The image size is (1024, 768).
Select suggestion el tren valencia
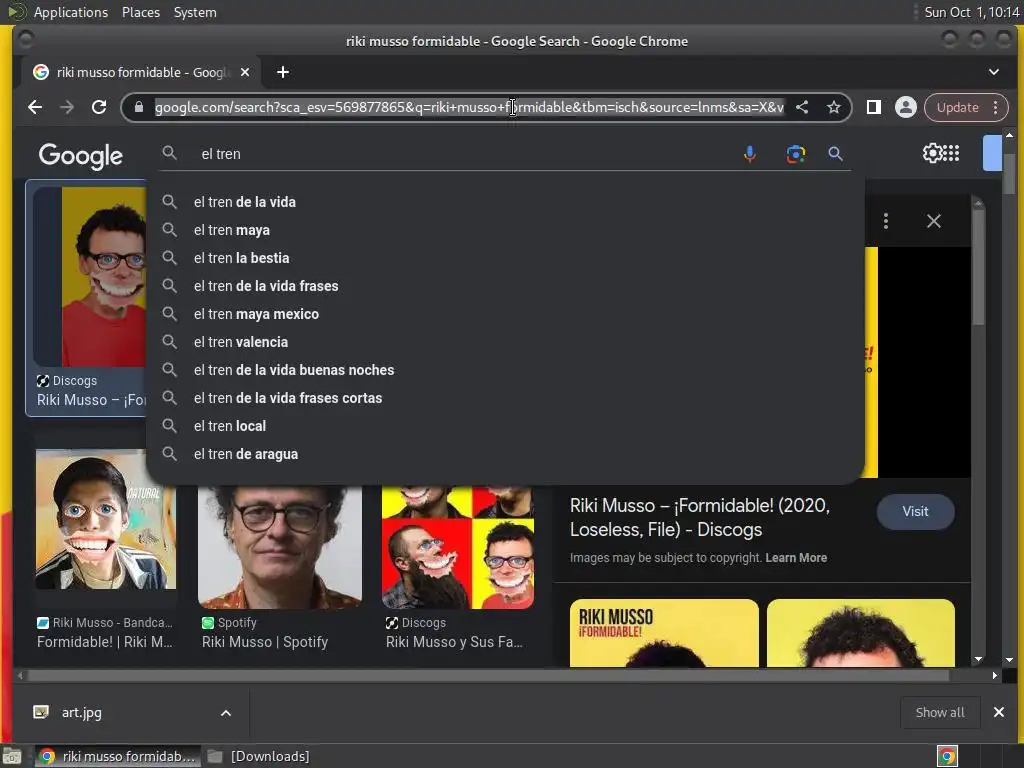(x=505, y=342)
